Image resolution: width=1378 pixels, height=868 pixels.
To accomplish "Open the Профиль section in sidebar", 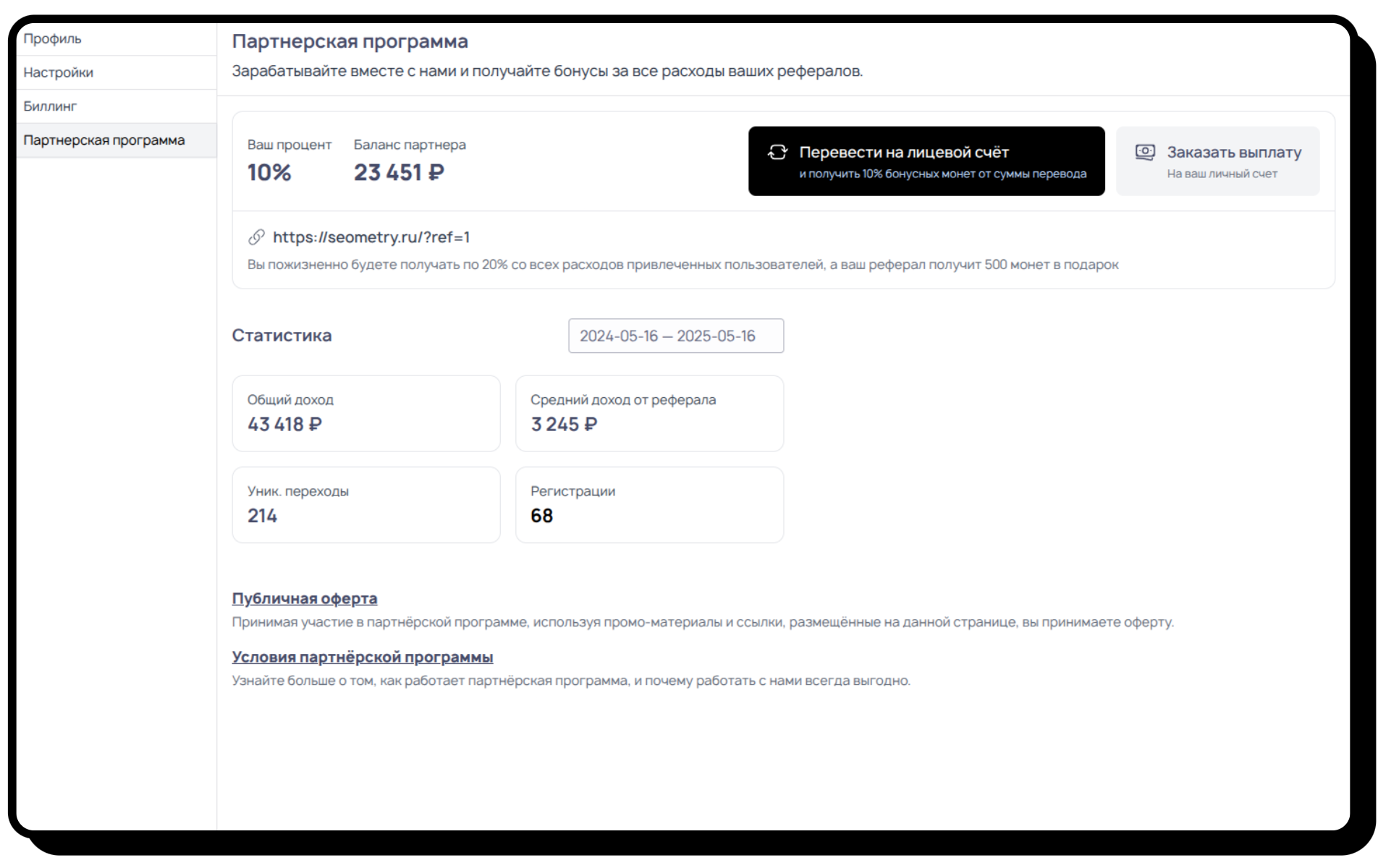I will [x=117, y=39].
